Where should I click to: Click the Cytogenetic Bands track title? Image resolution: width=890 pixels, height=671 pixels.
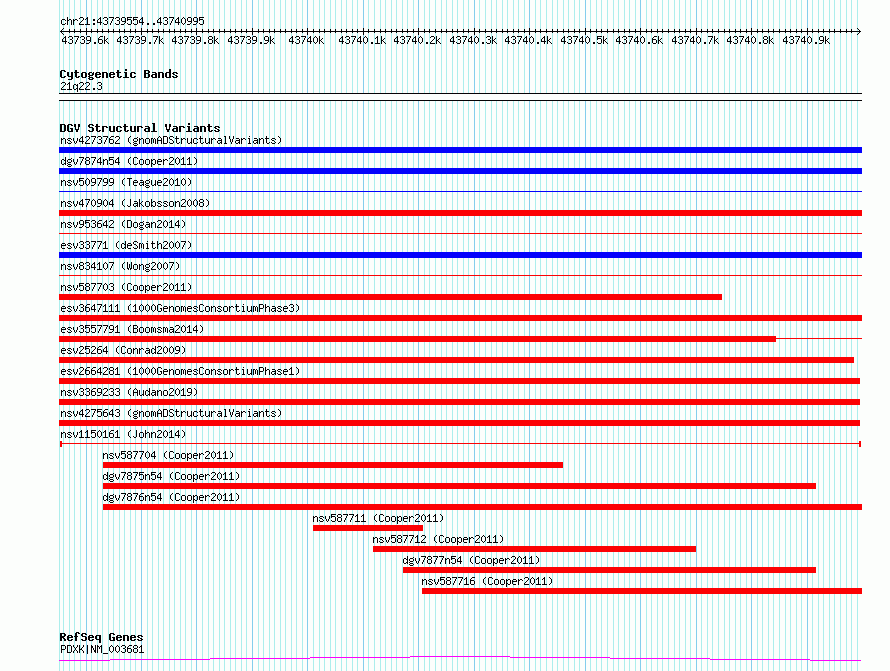[119, 74]
